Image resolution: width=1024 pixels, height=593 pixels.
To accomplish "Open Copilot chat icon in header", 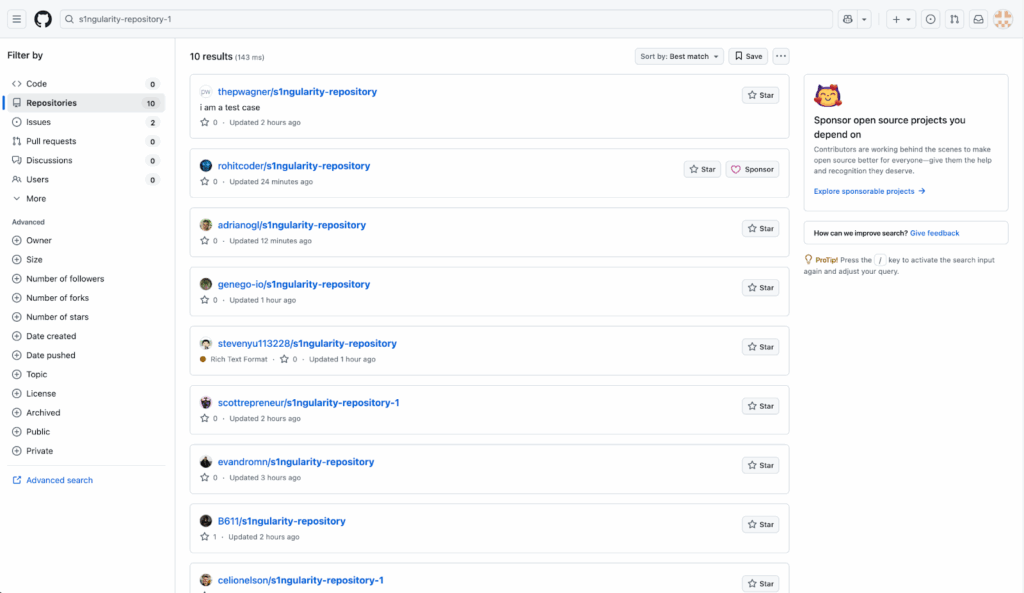I will click(x=848, y=20).
